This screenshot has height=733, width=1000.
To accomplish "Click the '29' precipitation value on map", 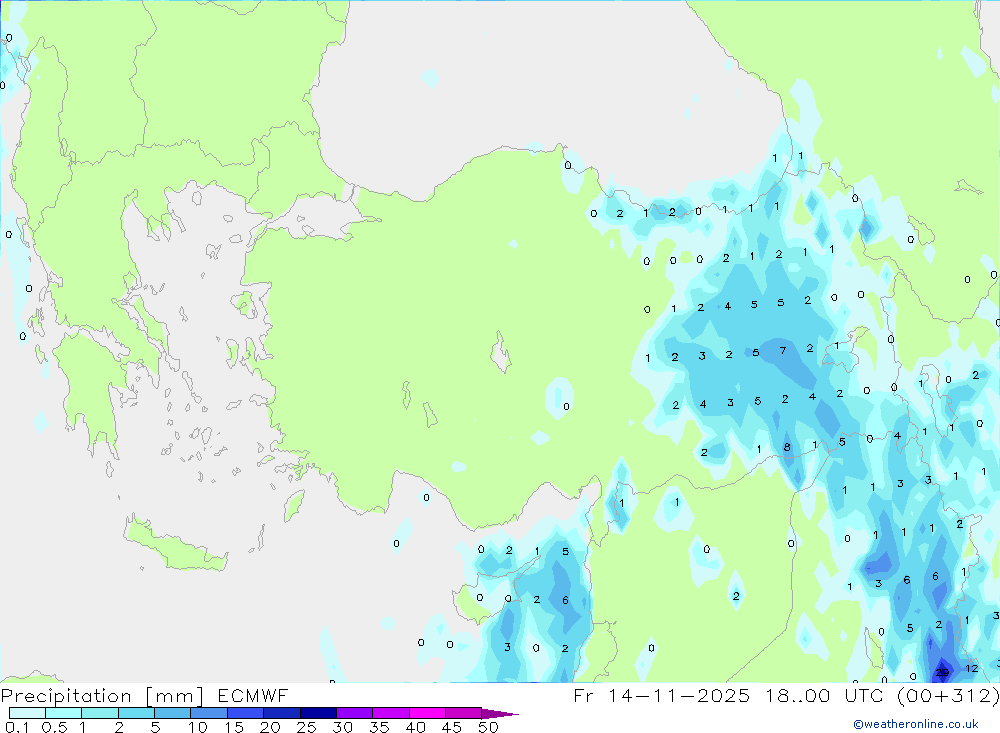I will pos(942,672).
